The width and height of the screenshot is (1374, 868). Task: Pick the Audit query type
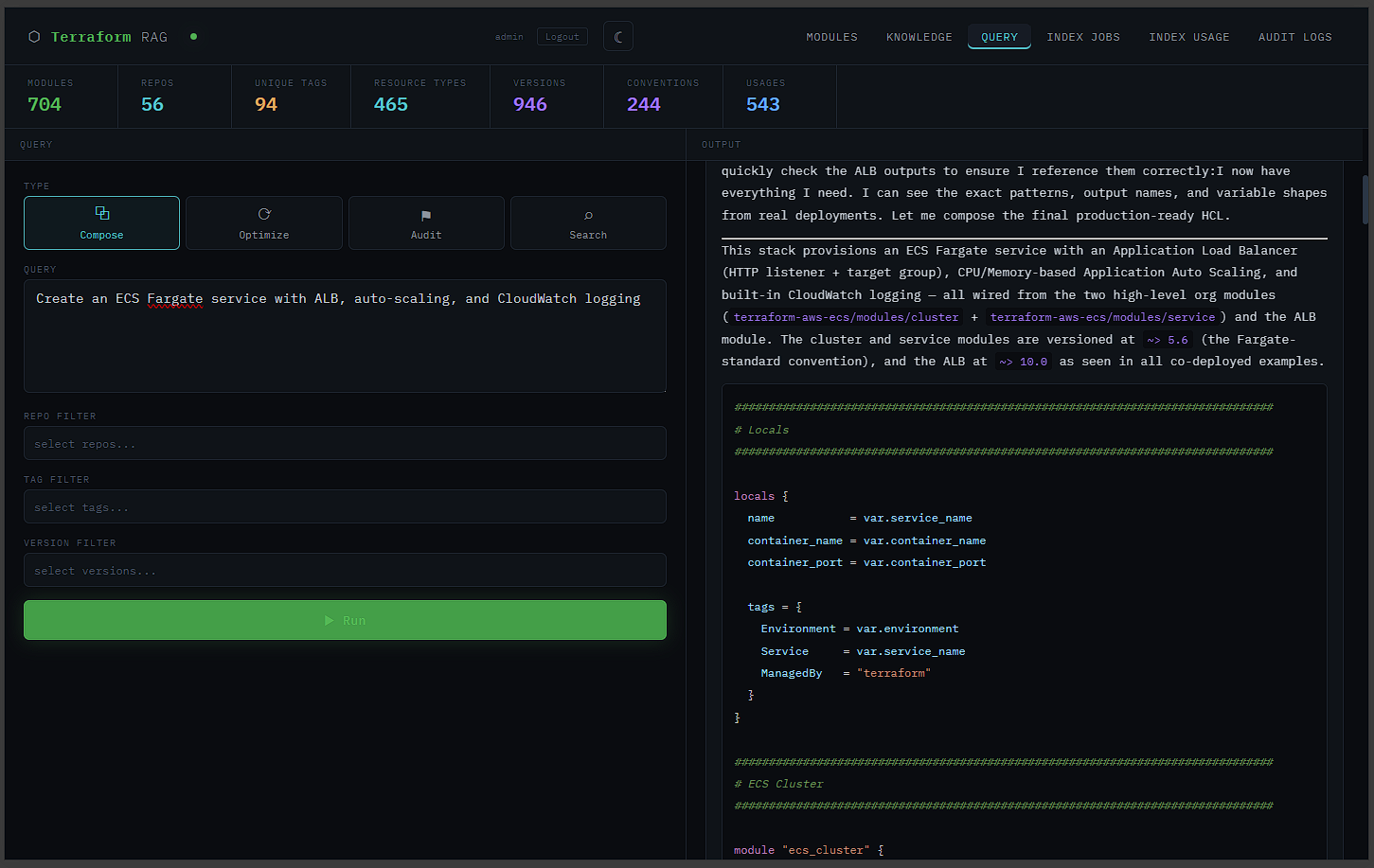426,222
